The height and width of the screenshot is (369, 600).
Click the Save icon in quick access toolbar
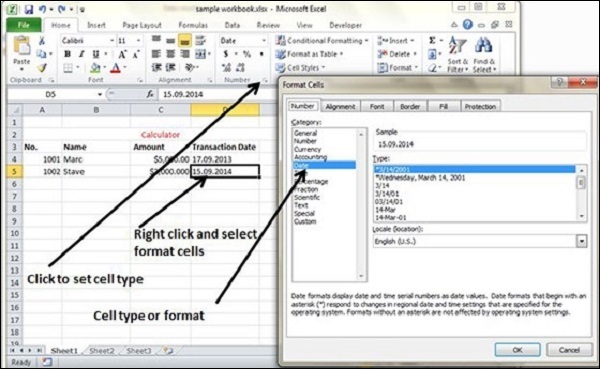coord(29,9)
